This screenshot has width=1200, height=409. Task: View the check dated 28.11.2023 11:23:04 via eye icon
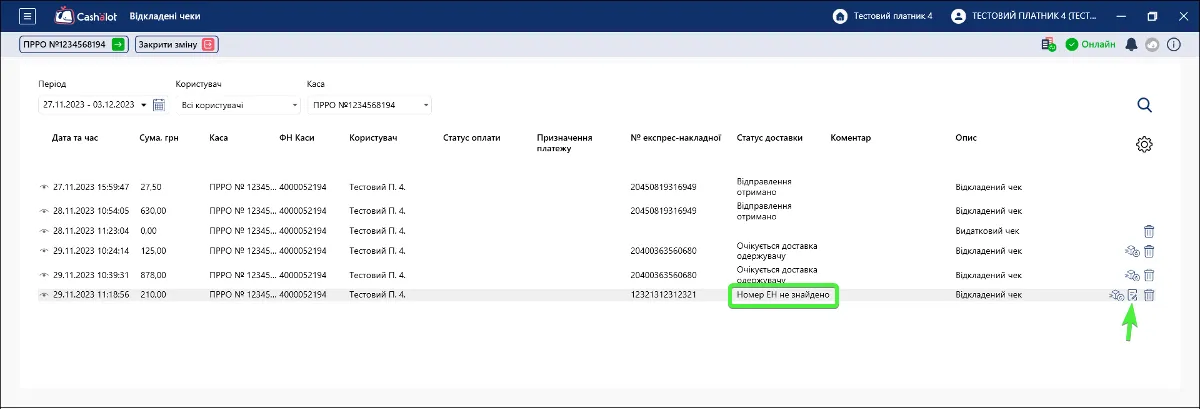(x=44, y=231)
